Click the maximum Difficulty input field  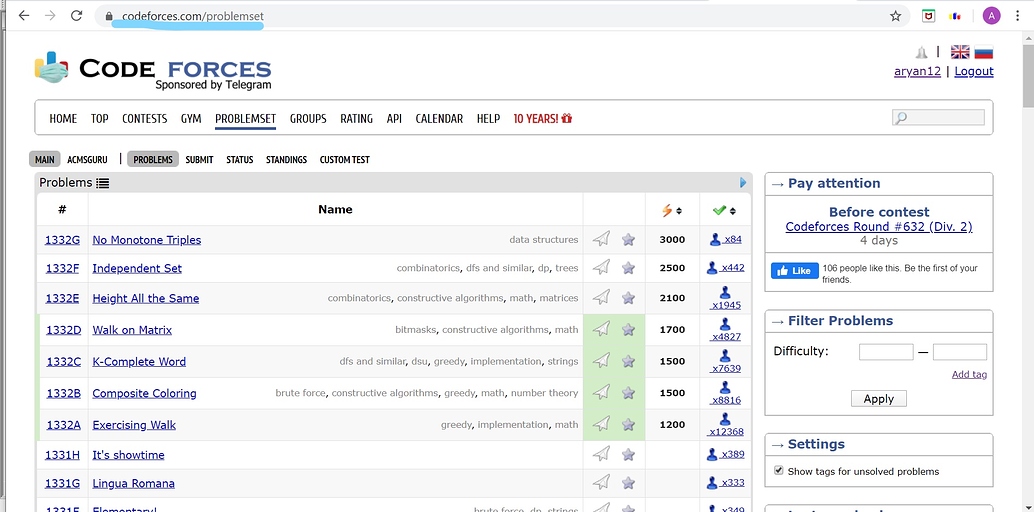click(x=959, y=352)
